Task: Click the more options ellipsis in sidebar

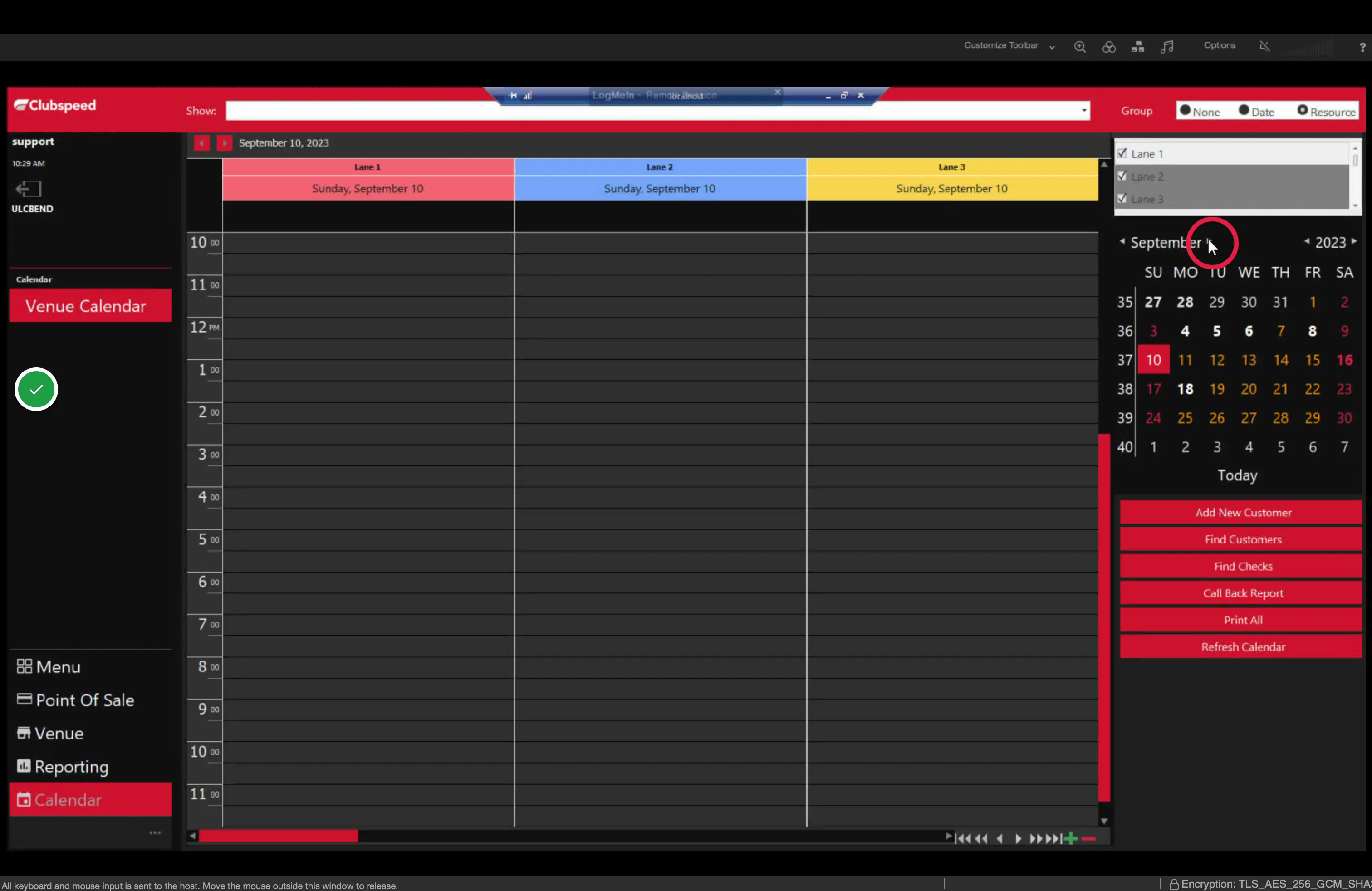Action: click(155, 833)
